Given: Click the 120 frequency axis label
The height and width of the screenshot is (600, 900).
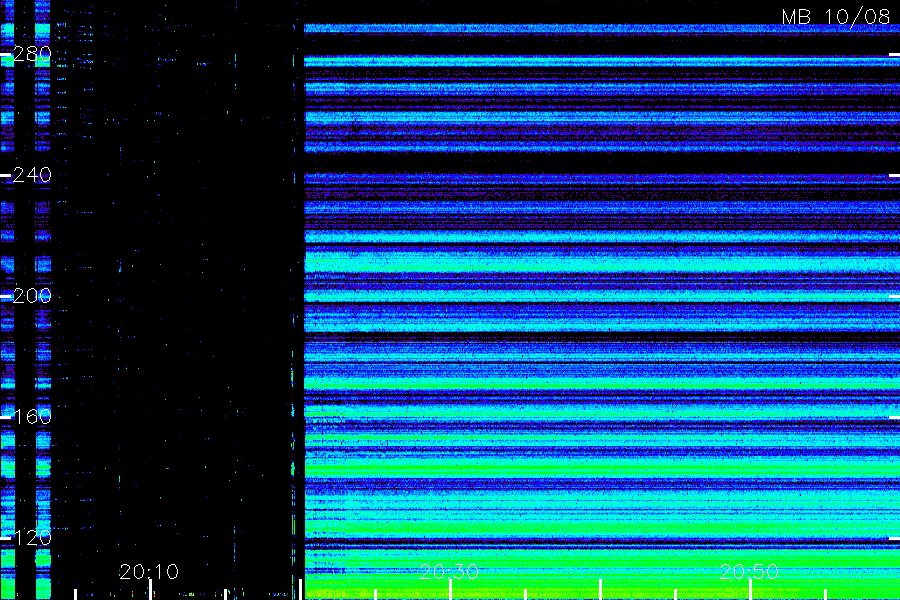Looking at the screenshot, I should (32, 538).
